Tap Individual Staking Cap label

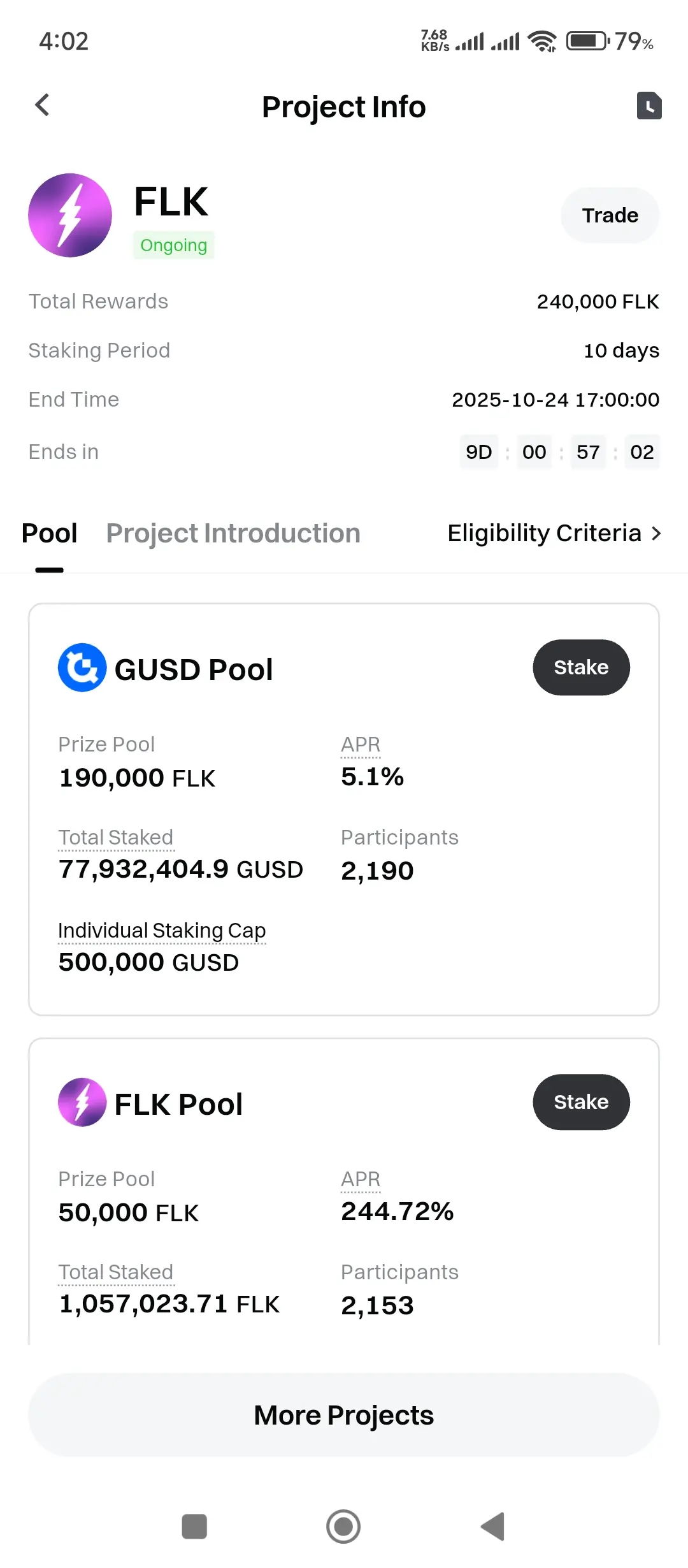pyautogui.click(x=162, y=931)
